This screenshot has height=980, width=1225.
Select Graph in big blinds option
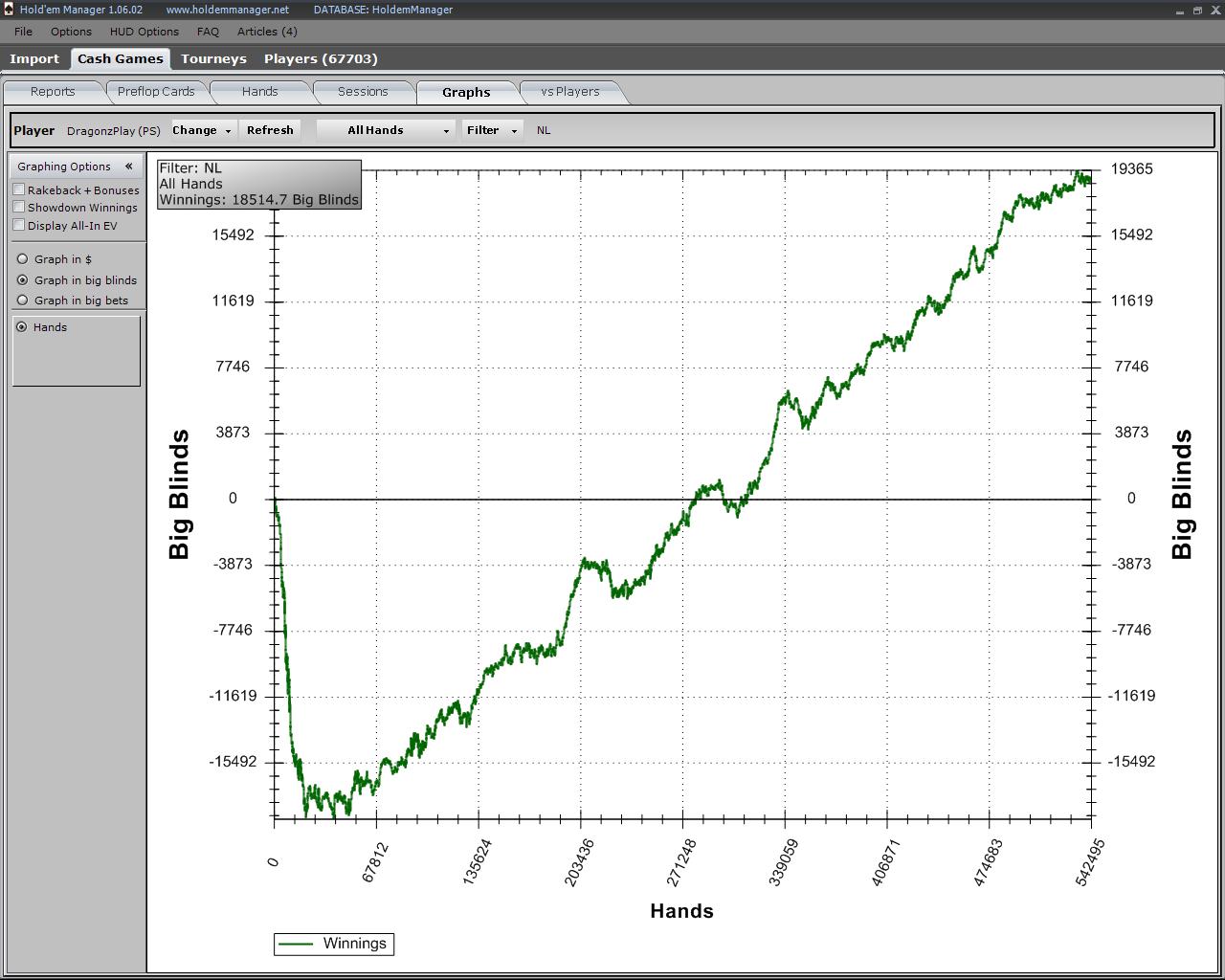[23, 280]
